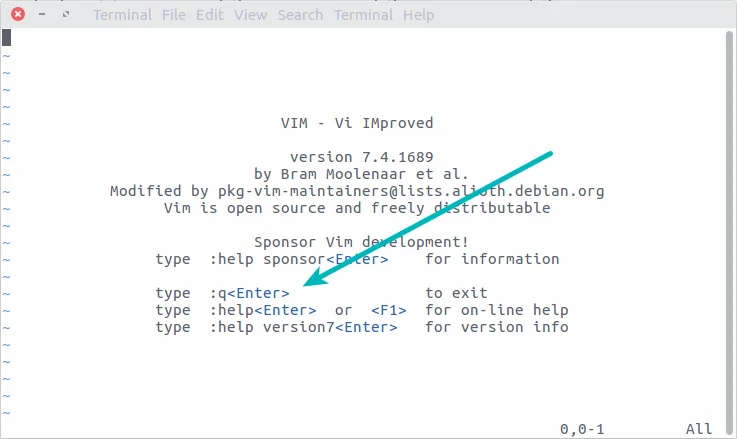Open the Help menu
737x439 pixels.
click(418, 15)
